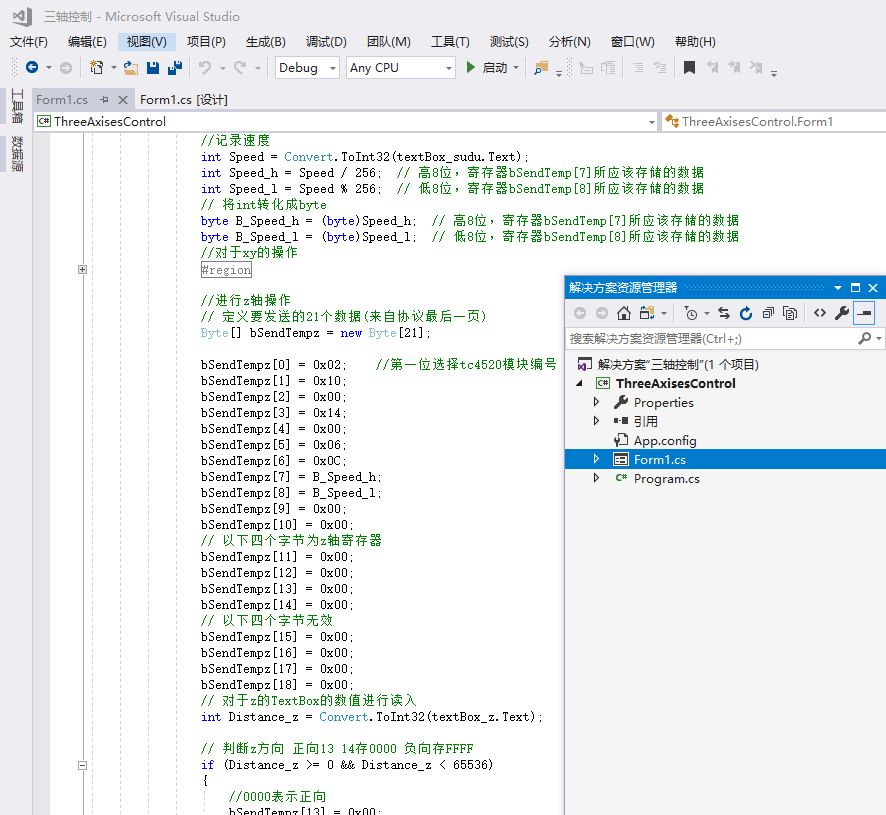Pin the Form1.cs tab
The height and width of the screenshot is (815, 886).
point(104,100)
